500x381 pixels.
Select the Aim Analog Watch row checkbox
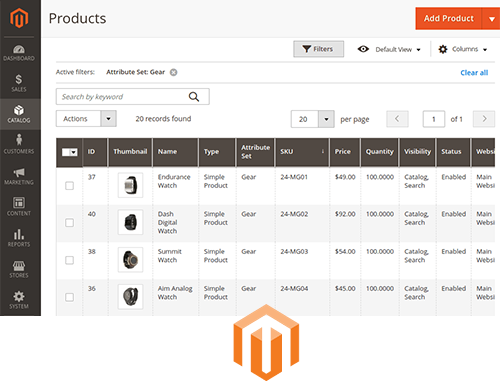(x=69, y=297)
